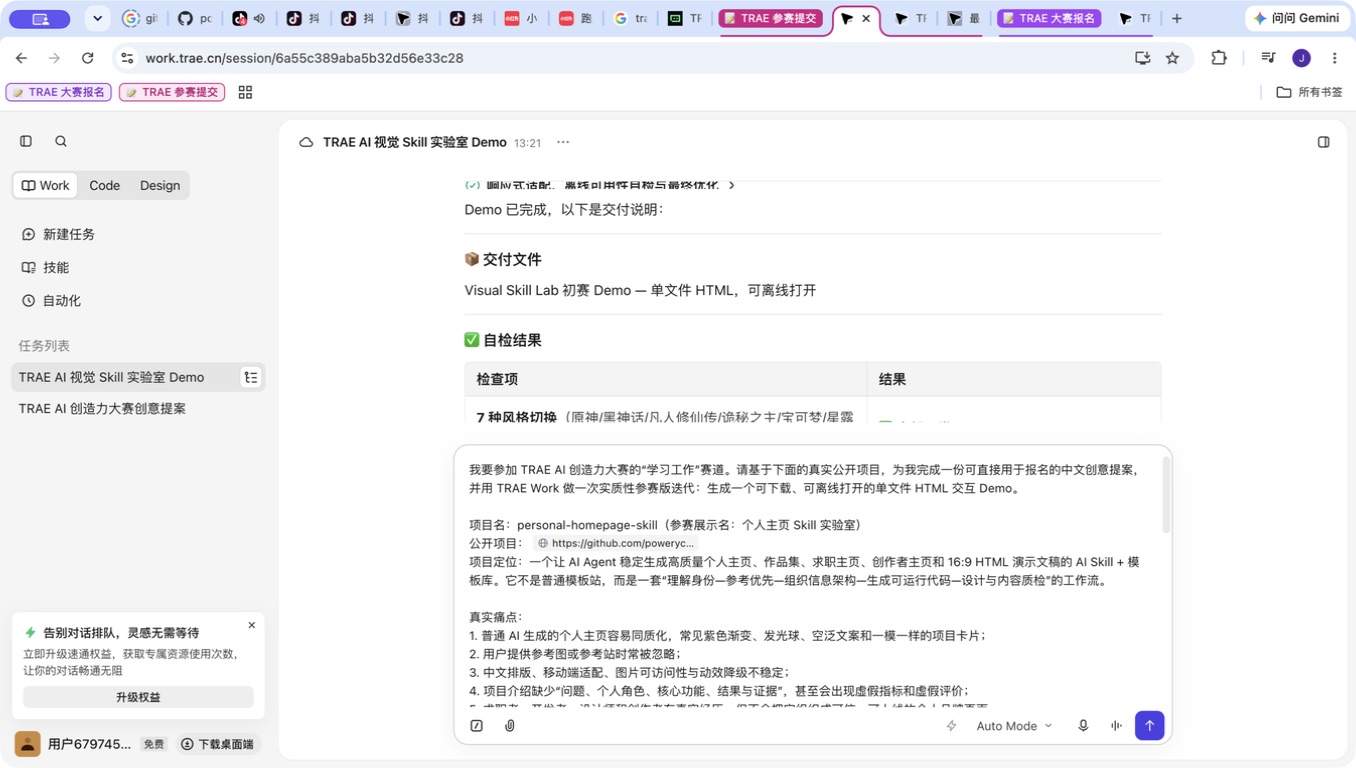Expand the collapsed step chevron above Demo 已完成
The height and width of the screenshot is (768, 1356).
click(732, 185)
